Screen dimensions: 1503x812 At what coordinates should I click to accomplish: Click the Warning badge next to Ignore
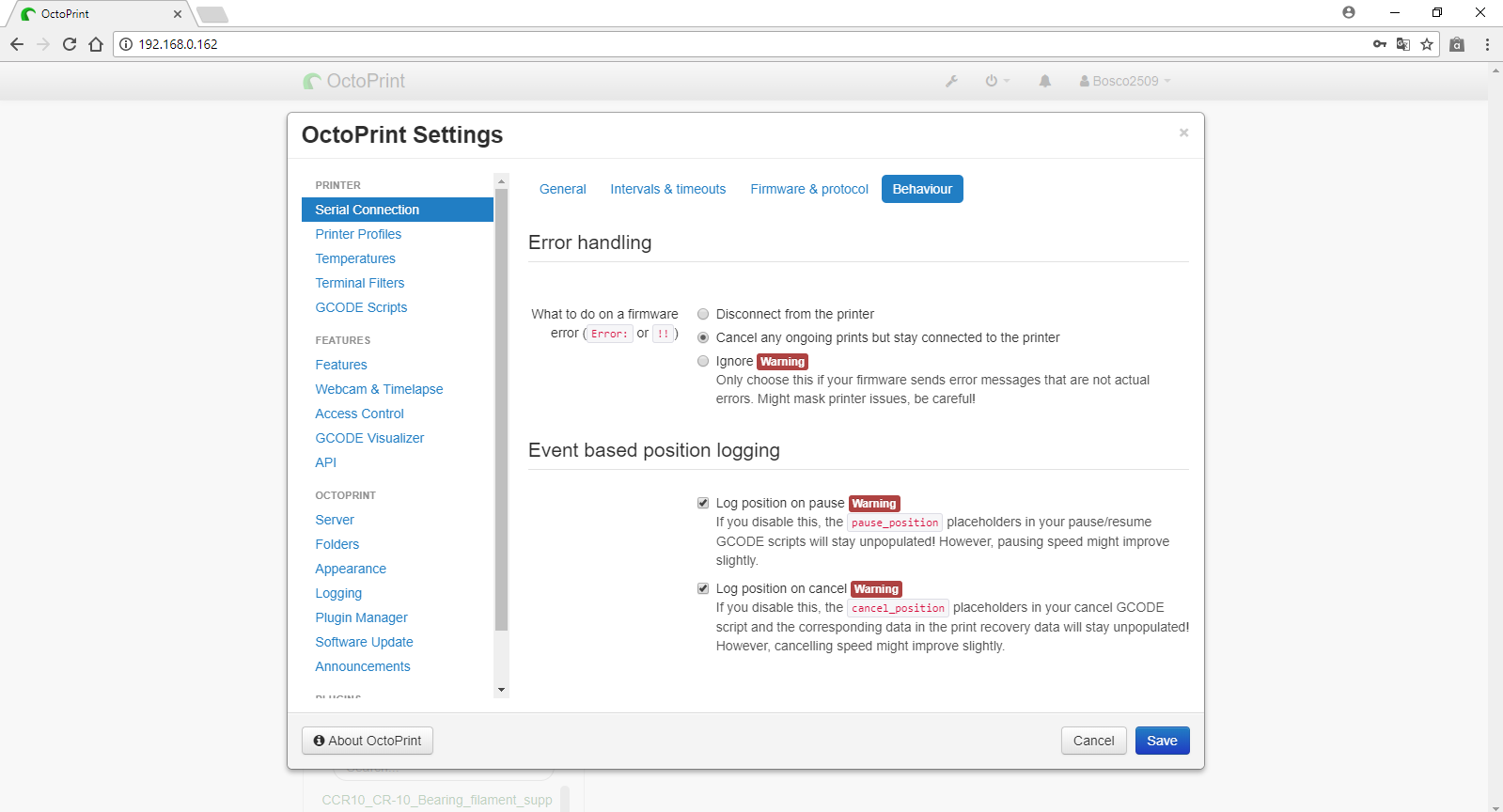pyautogui.click(x=782, y=362)
